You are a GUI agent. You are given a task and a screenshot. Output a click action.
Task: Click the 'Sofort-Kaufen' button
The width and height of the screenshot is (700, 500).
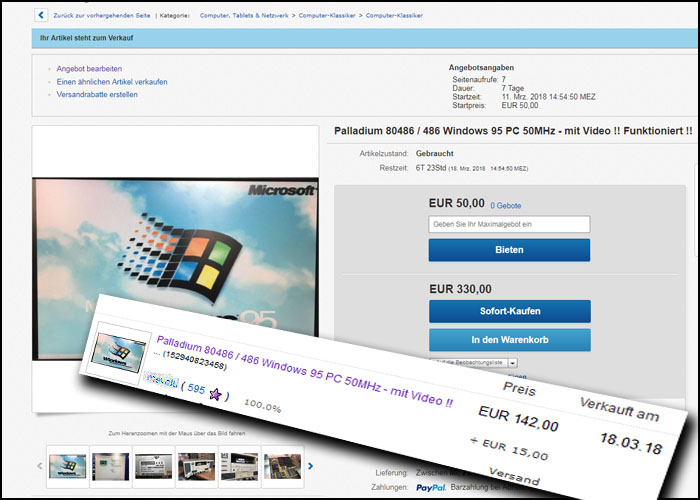tap(510, 311)
